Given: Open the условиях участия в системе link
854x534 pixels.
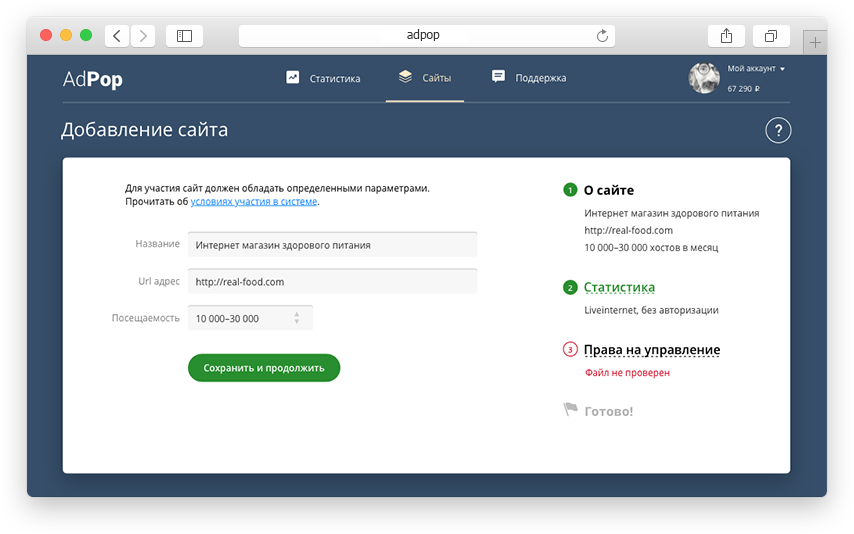Looking at the screenshot, I should pos(254,202).
